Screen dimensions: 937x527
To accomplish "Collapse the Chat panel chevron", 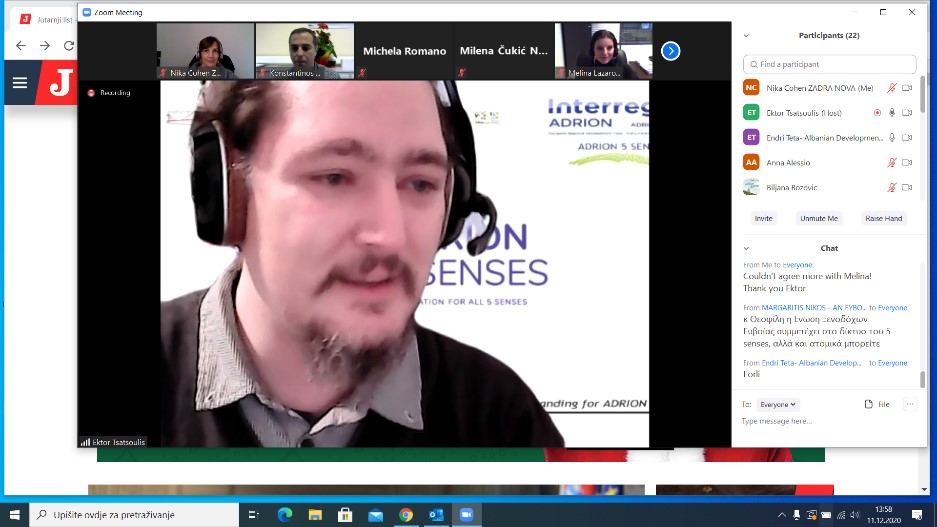I will coord(746,248).
